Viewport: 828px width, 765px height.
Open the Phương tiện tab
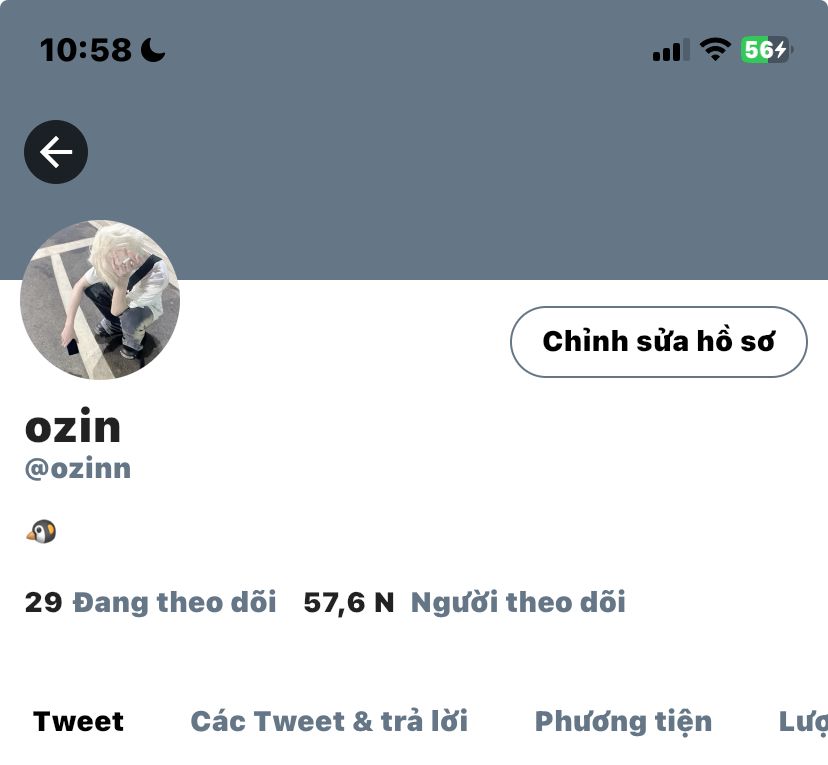coord(623,722)
